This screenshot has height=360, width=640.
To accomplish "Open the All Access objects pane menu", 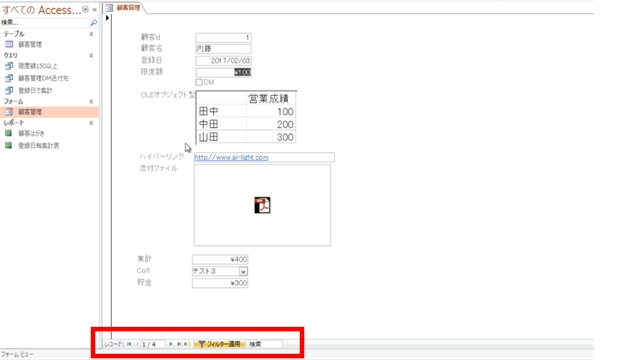I will (x=85, y=9).
